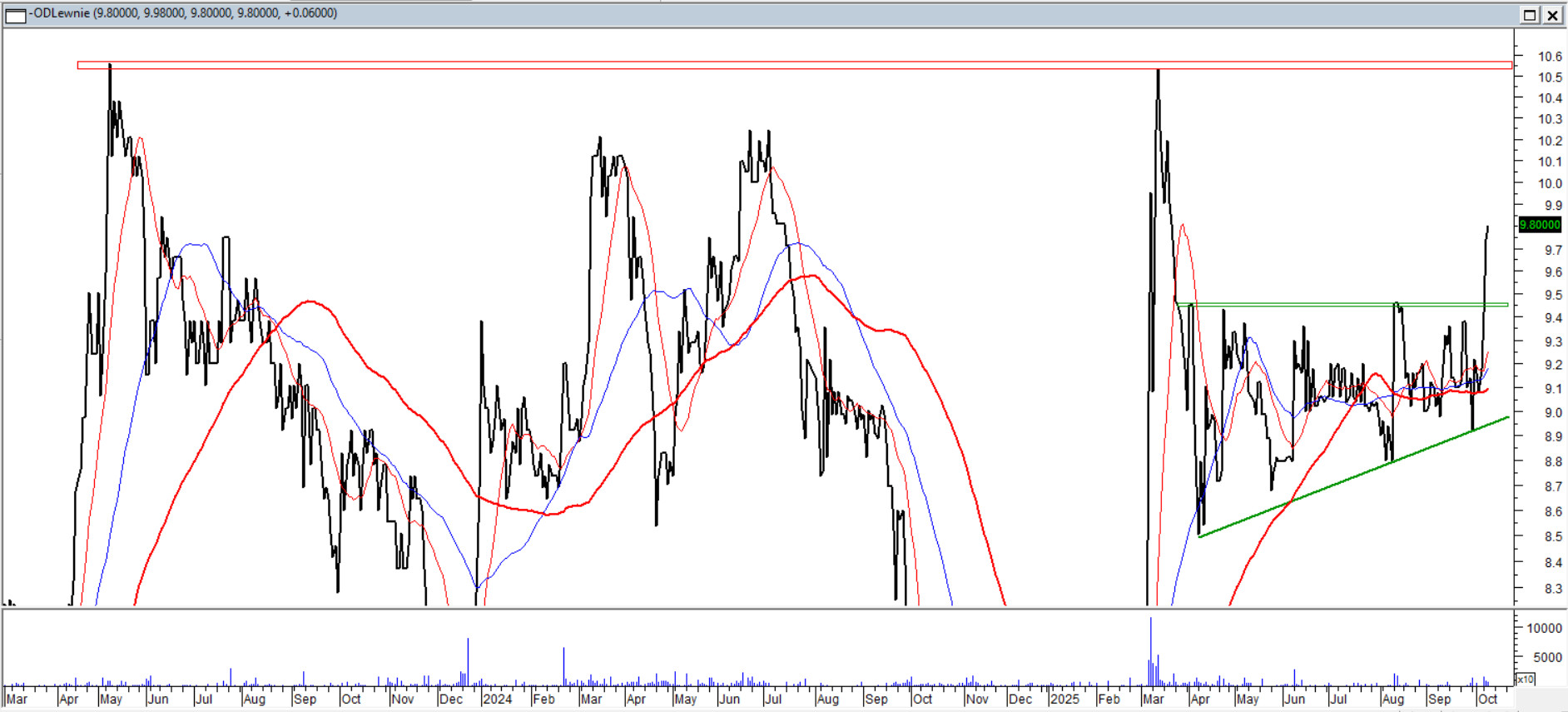The width and height of the screenshot is (1568, 712).
Task: Click the 10.6 price axis label
Action: tap(1549, 57)
